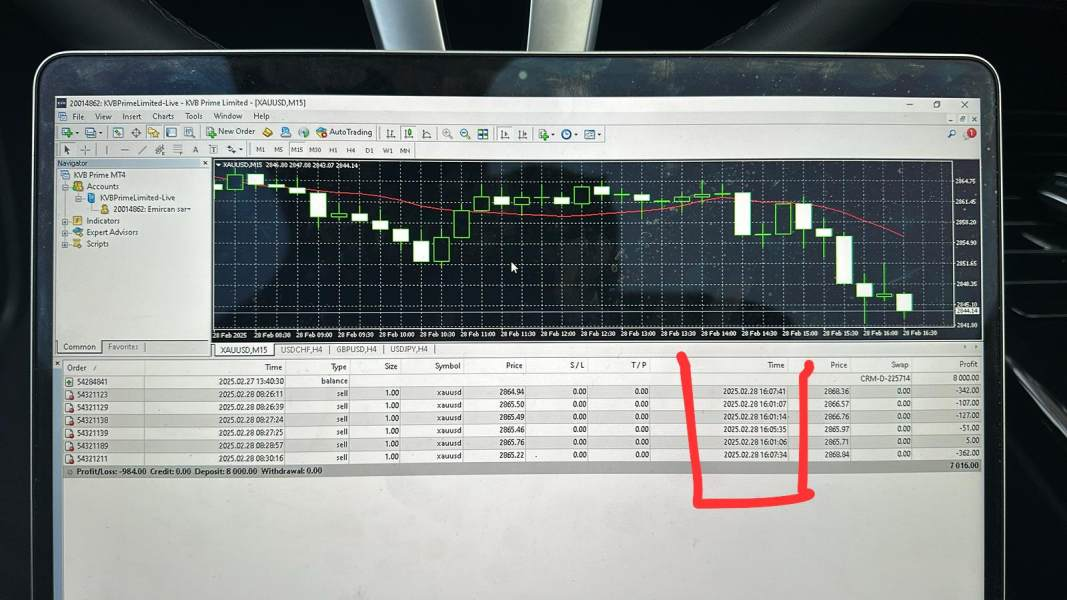This screenshot has width=1067, height=600.
Task: Open the Charts menu
Action: click(x=163, y=116)
